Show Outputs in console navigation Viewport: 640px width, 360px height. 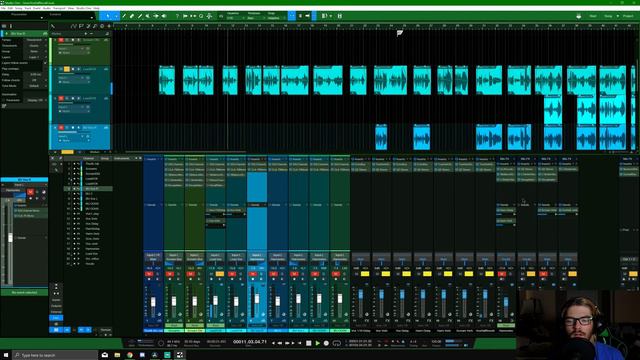point(56,306)
